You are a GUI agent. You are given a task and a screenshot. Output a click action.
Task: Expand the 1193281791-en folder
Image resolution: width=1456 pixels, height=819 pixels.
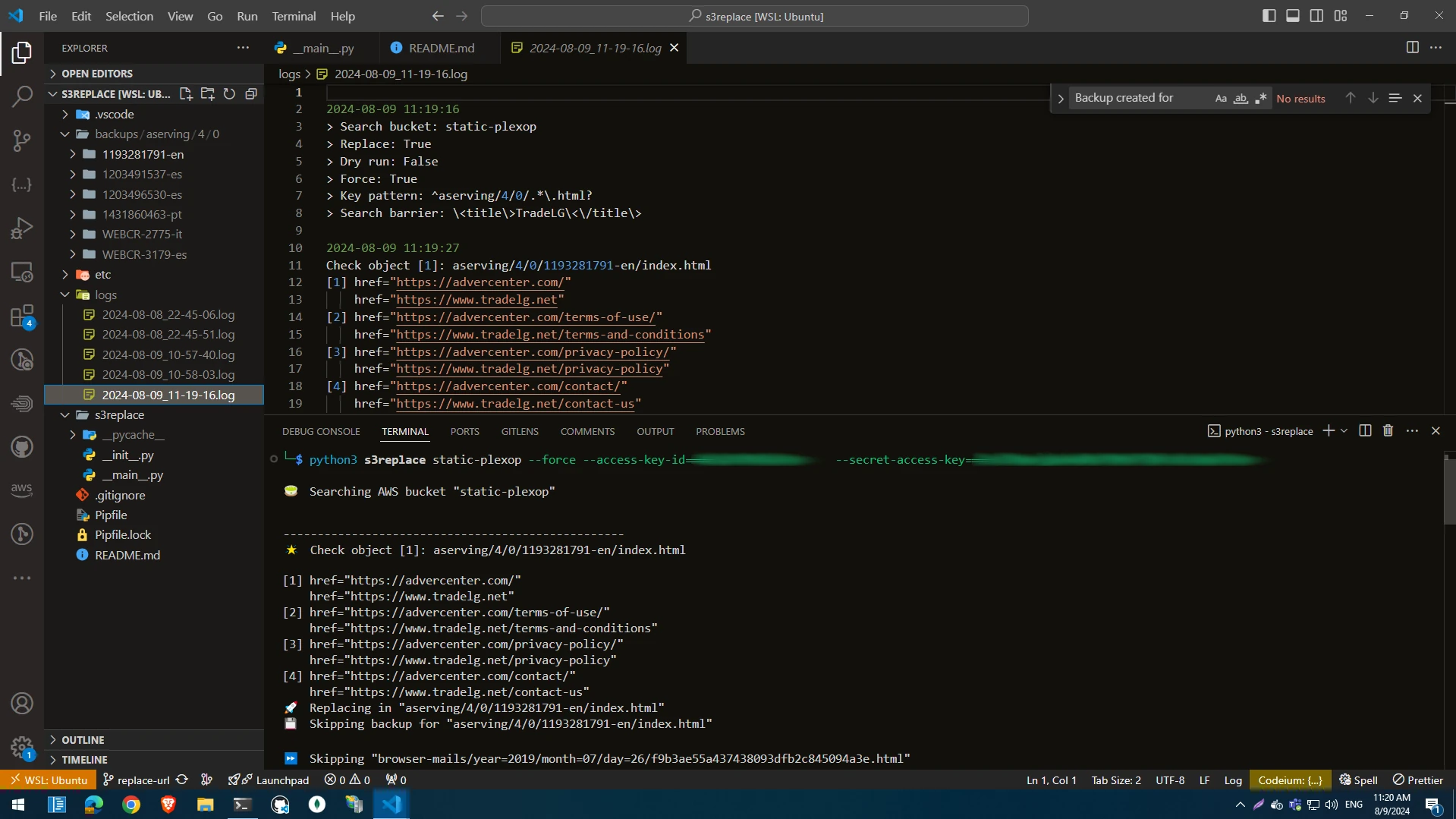(x=143, y=154)
